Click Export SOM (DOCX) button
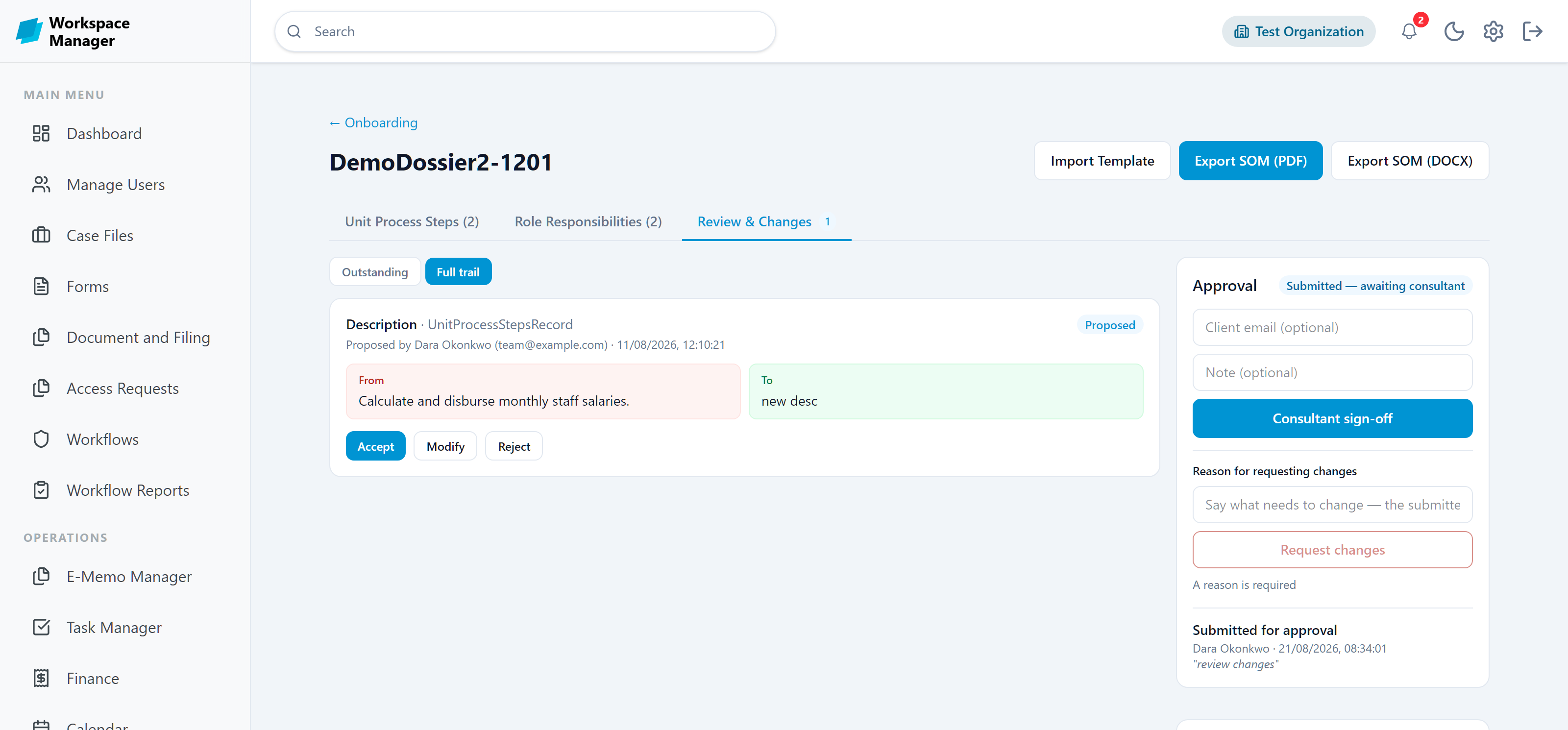1568x730 pixels. [1410, 161]
